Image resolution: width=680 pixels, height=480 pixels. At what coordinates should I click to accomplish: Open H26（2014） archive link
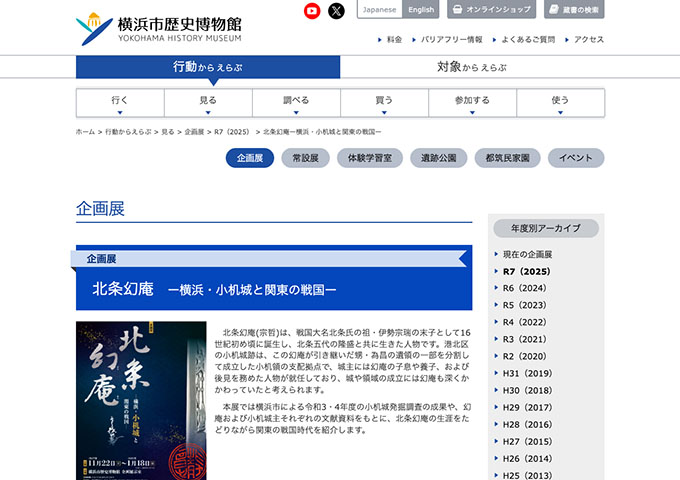pos(527,459)
